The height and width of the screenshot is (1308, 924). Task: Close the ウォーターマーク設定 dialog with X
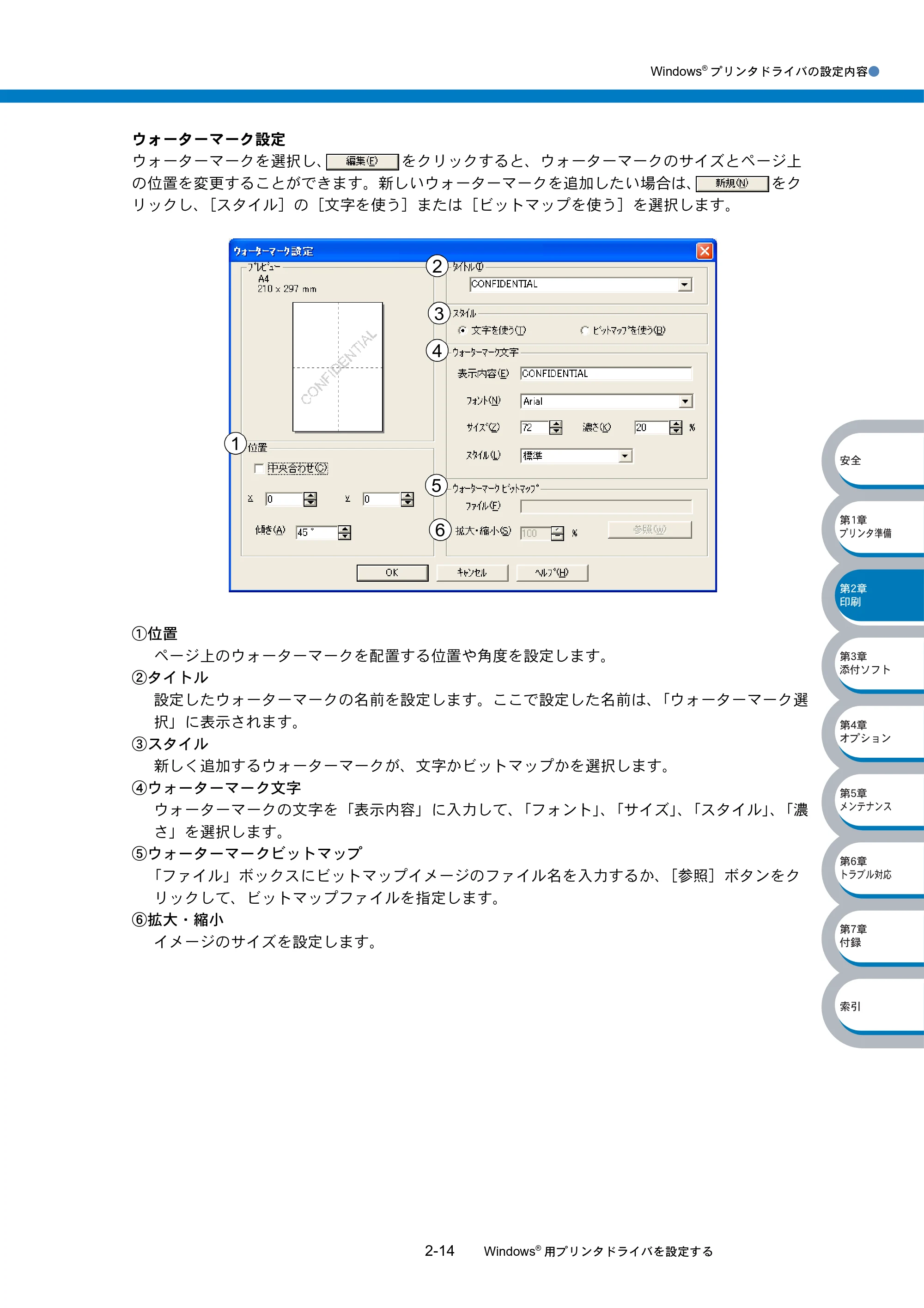705,251
